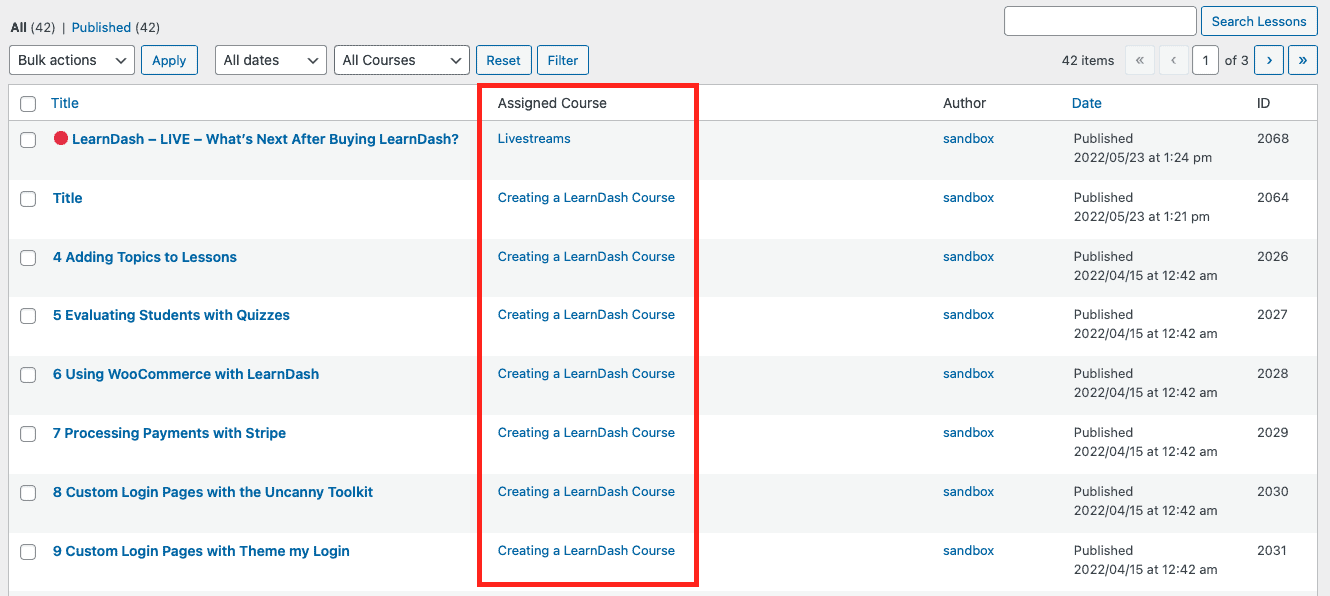This screenshot has height=596, width=1330.
Task: Select checkbox for 4 Adding Topics to Lessons
Action: pyautogui.click(x=28, y=258)
